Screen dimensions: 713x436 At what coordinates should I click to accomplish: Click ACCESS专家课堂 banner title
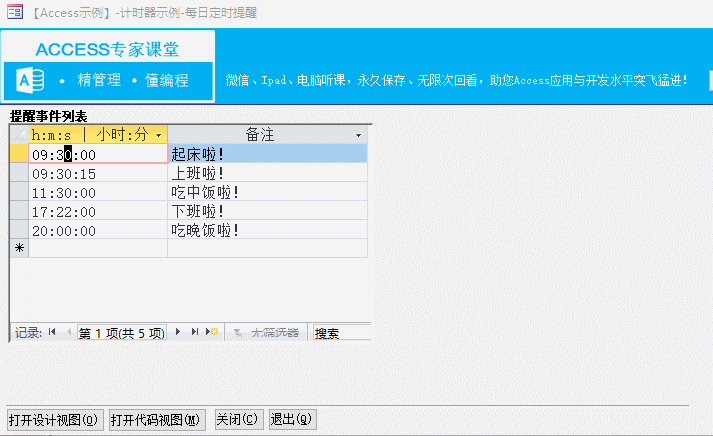point(107,49)
